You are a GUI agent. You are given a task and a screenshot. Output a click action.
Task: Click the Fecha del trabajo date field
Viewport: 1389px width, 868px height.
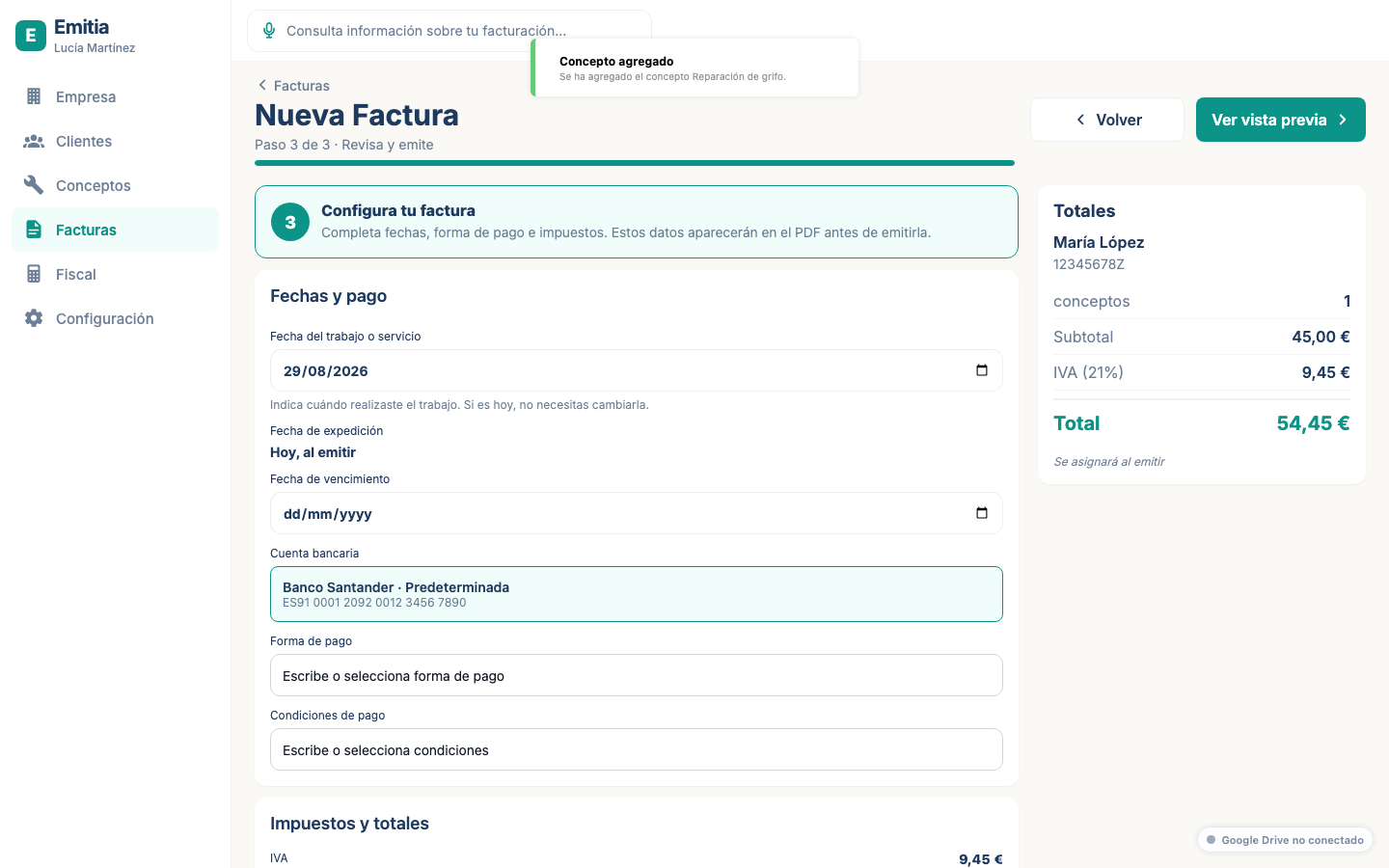point(637,370)
